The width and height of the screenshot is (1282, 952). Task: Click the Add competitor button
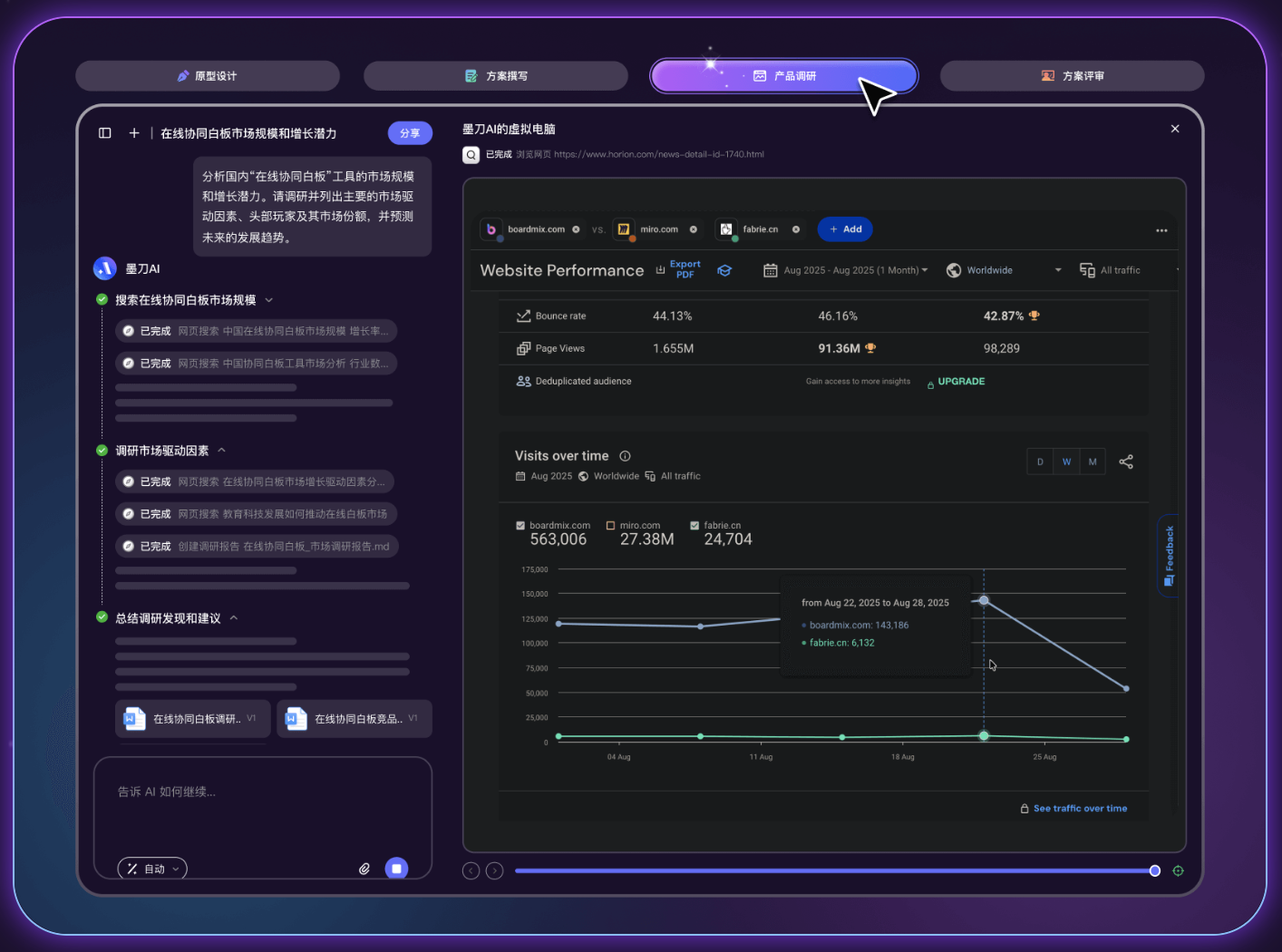[x=845, y=229]
